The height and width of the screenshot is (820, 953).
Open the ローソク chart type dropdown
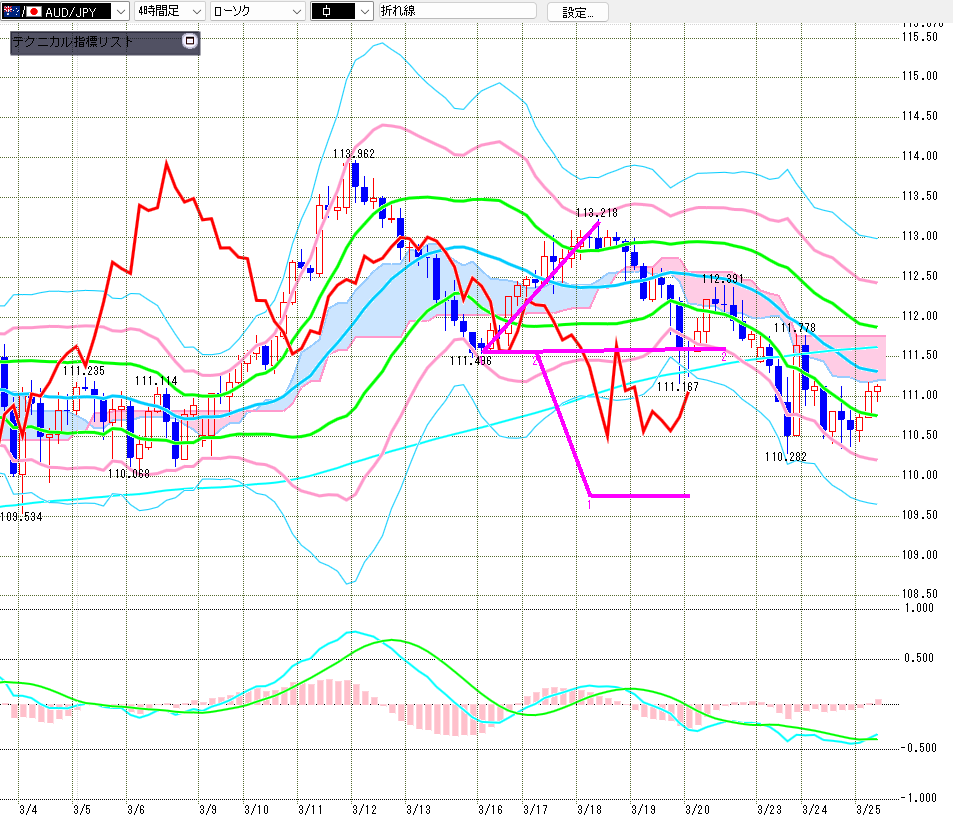point(295,11)
